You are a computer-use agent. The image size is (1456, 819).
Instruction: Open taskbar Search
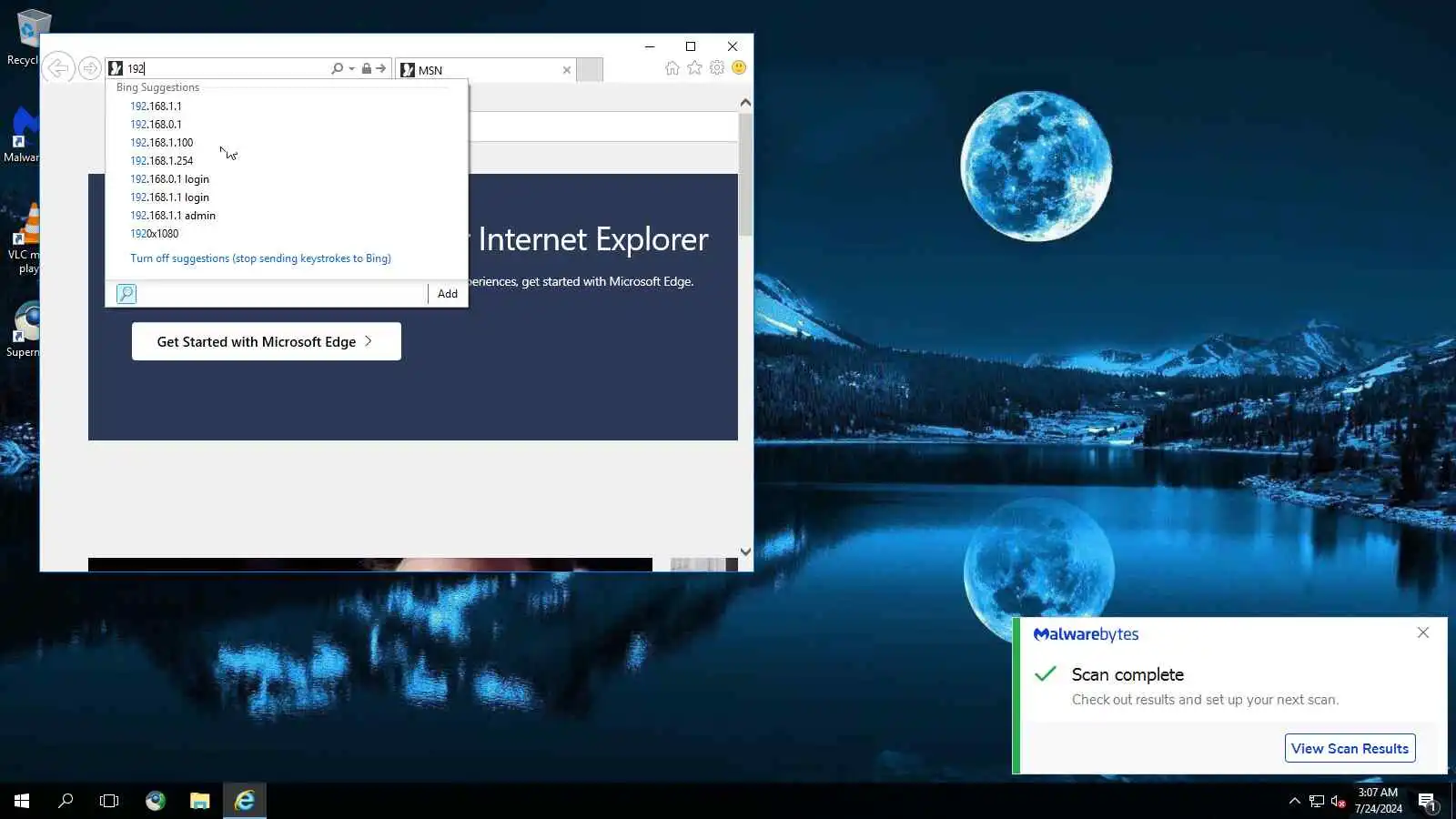coord(66,801)
